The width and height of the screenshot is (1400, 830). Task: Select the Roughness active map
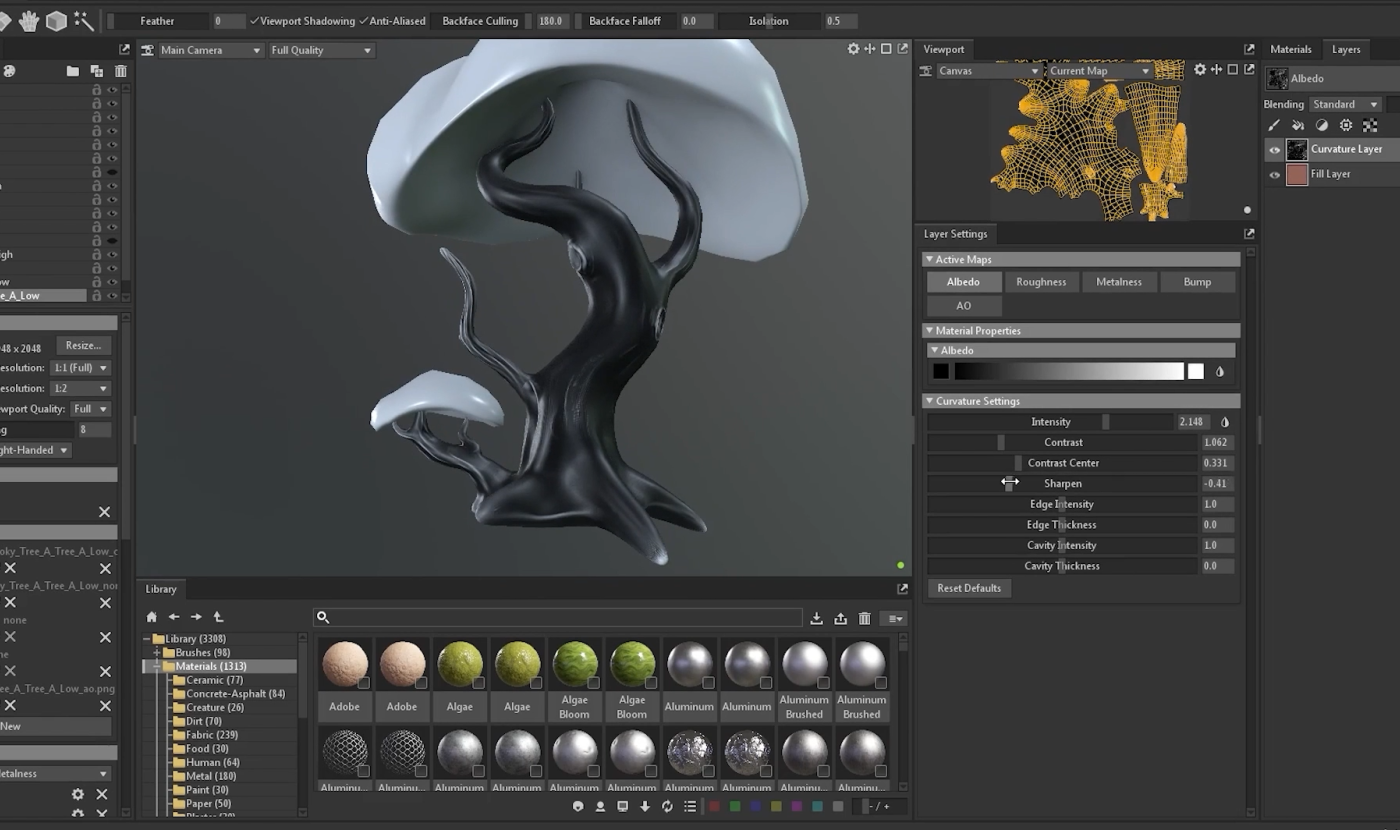(1041, 282)
